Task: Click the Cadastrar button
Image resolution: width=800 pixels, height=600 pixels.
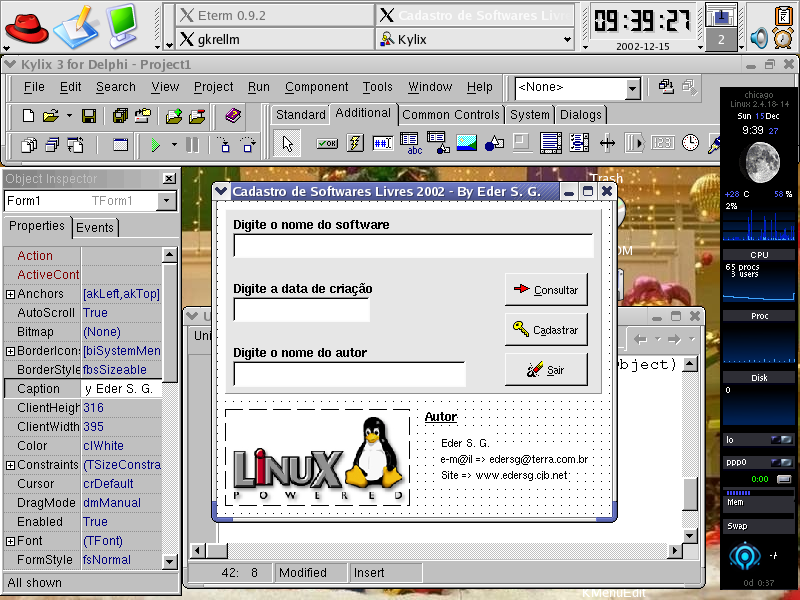Action: pyautogui.click(x=546, y=330)
